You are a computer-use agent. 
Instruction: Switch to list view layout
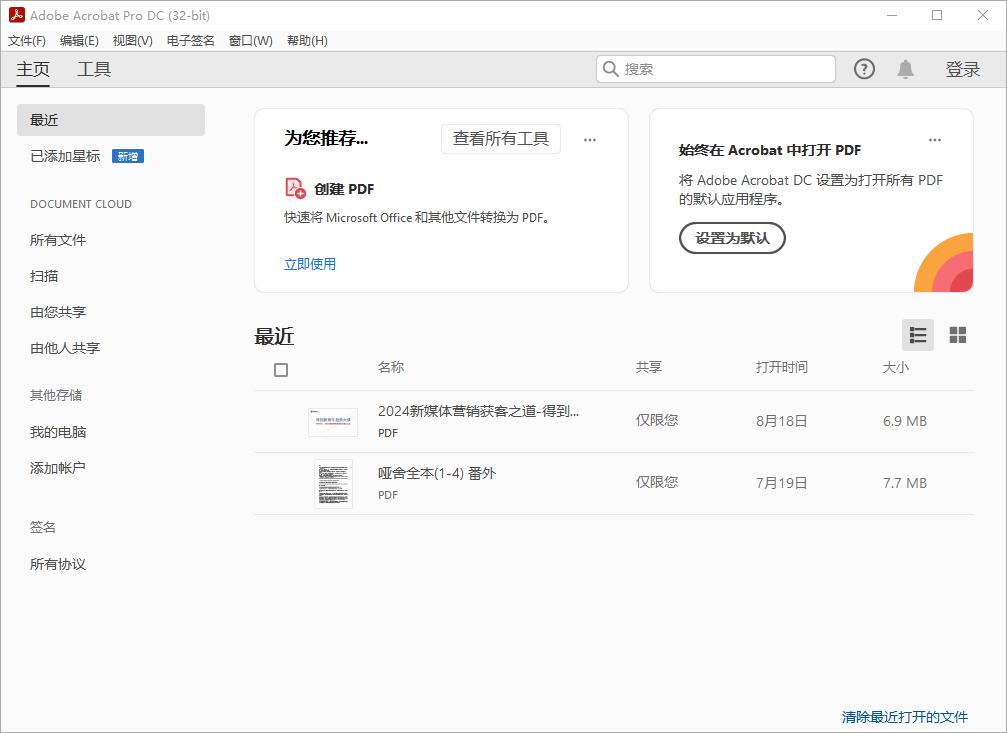click(x=917, y=335)
